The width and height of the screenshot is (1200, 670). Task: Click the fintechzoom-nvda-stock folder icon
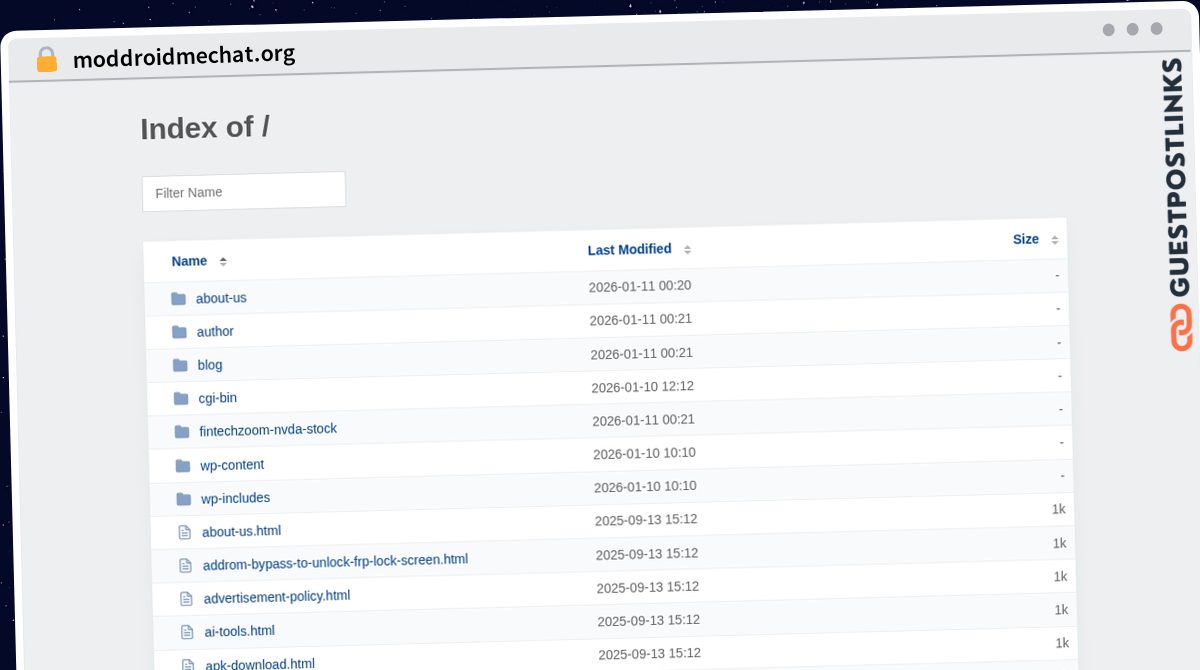pos(182,431)
